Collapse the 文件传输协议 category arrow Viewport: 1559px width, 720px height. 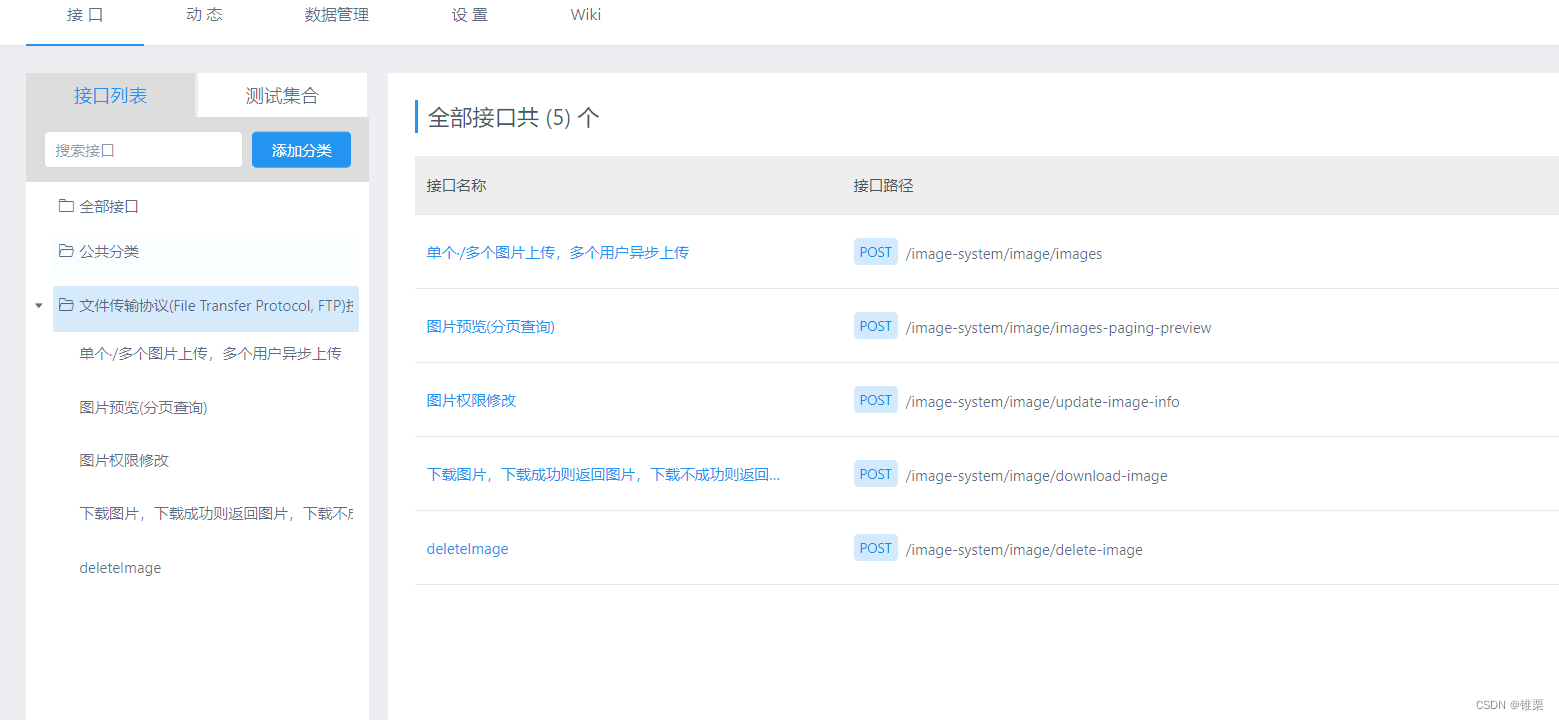point(39,306)
